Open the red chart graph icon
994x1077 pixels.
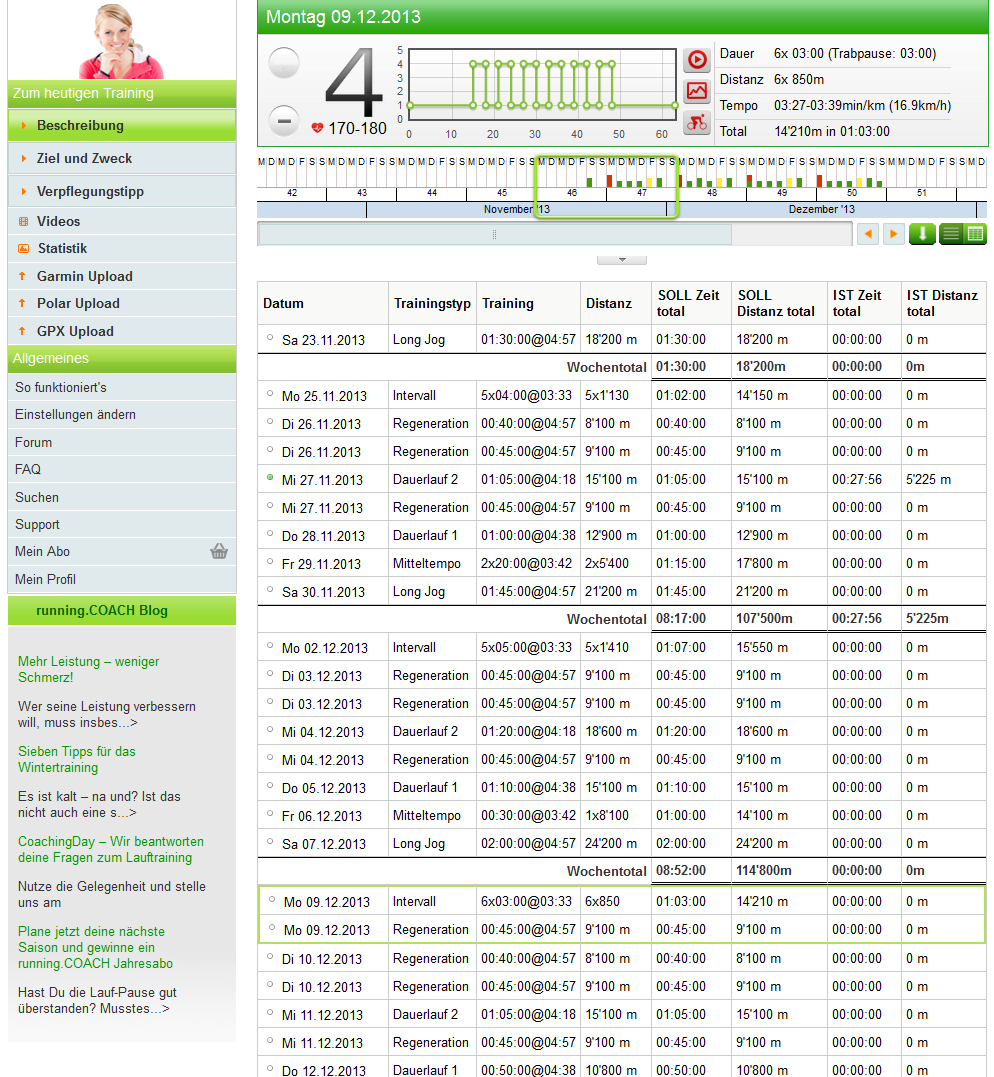(696, 92)
